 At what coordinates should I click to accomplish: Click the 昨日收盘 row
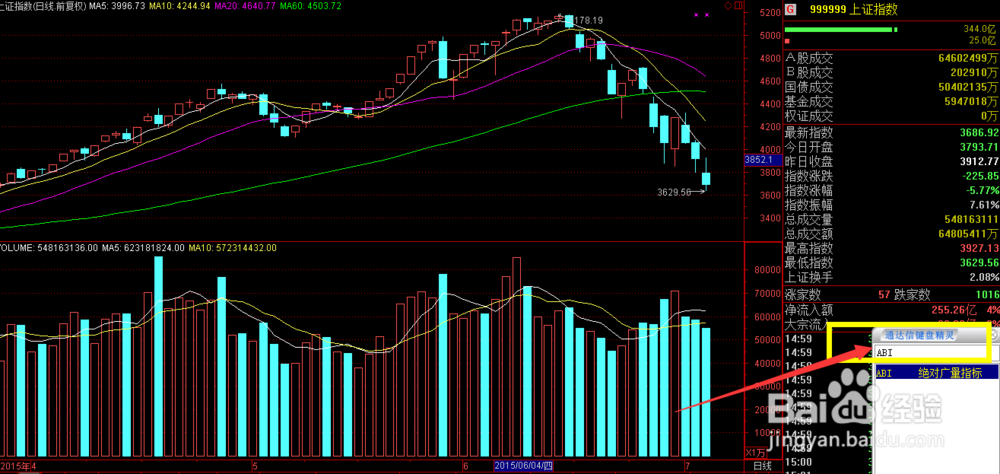(x=892, y=161)
